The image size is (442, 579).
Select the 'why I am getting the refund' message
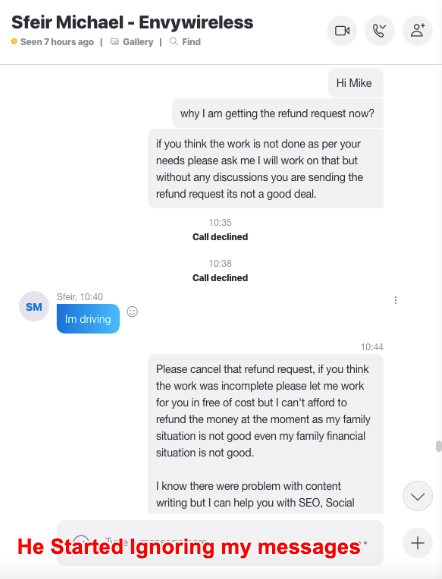278,113
